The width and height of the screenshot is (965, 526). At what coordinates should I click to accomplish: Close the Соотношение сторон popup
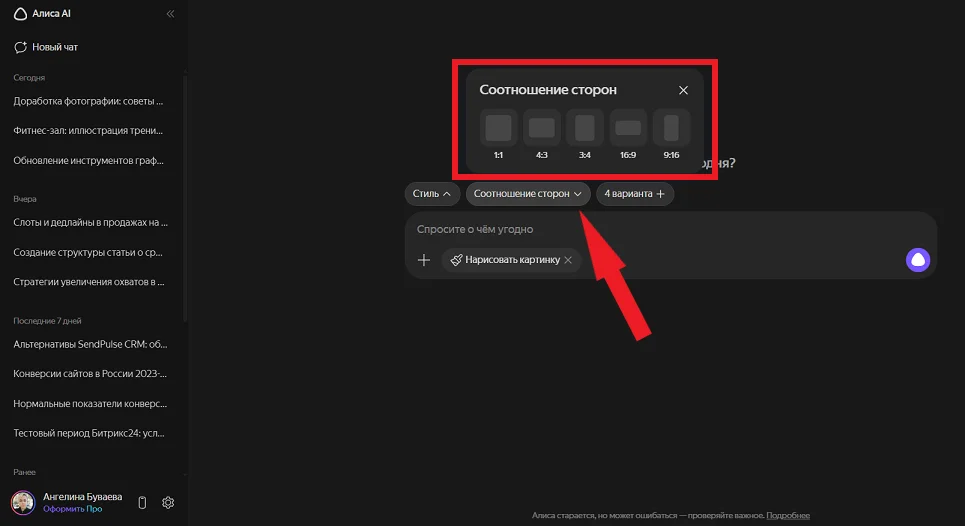tap(683, 90)
